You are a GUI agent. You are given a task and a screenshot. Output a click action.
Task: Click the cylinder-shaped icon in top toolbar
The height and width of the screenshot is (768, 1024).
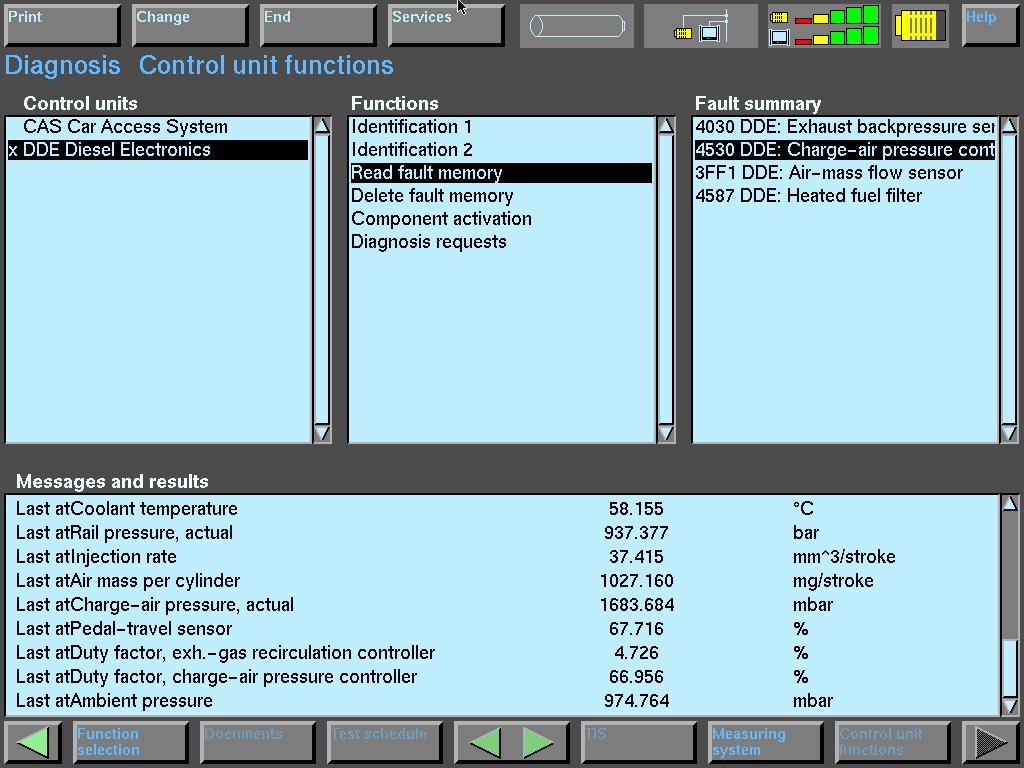[576, 26]
